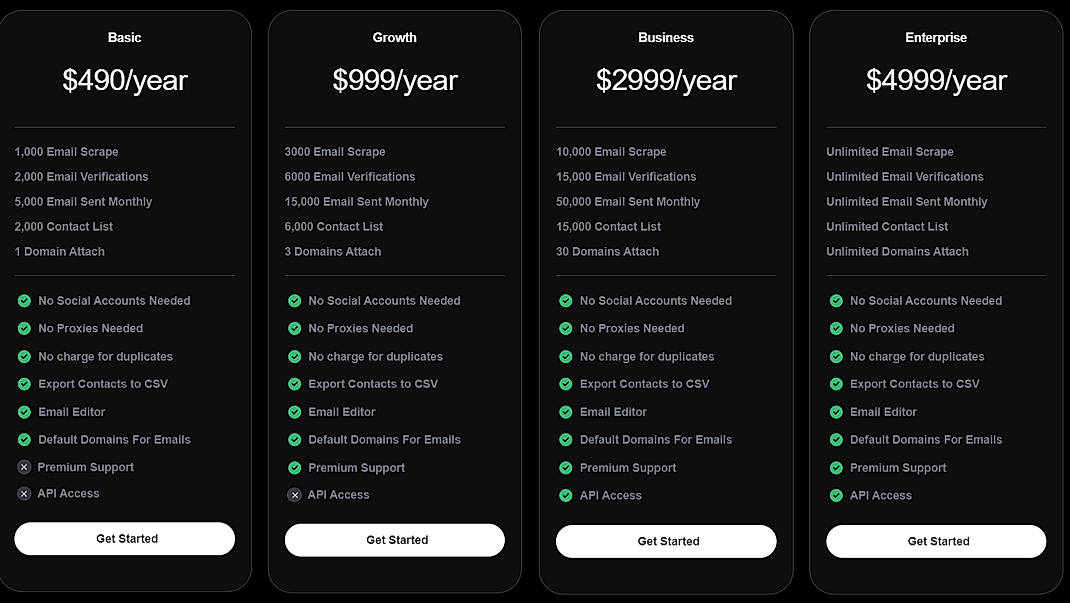Click the crossed-out icon beside Premium Support in Basic plan
This screenshot has height=603, width=1070.
click(x=23, y=467)
